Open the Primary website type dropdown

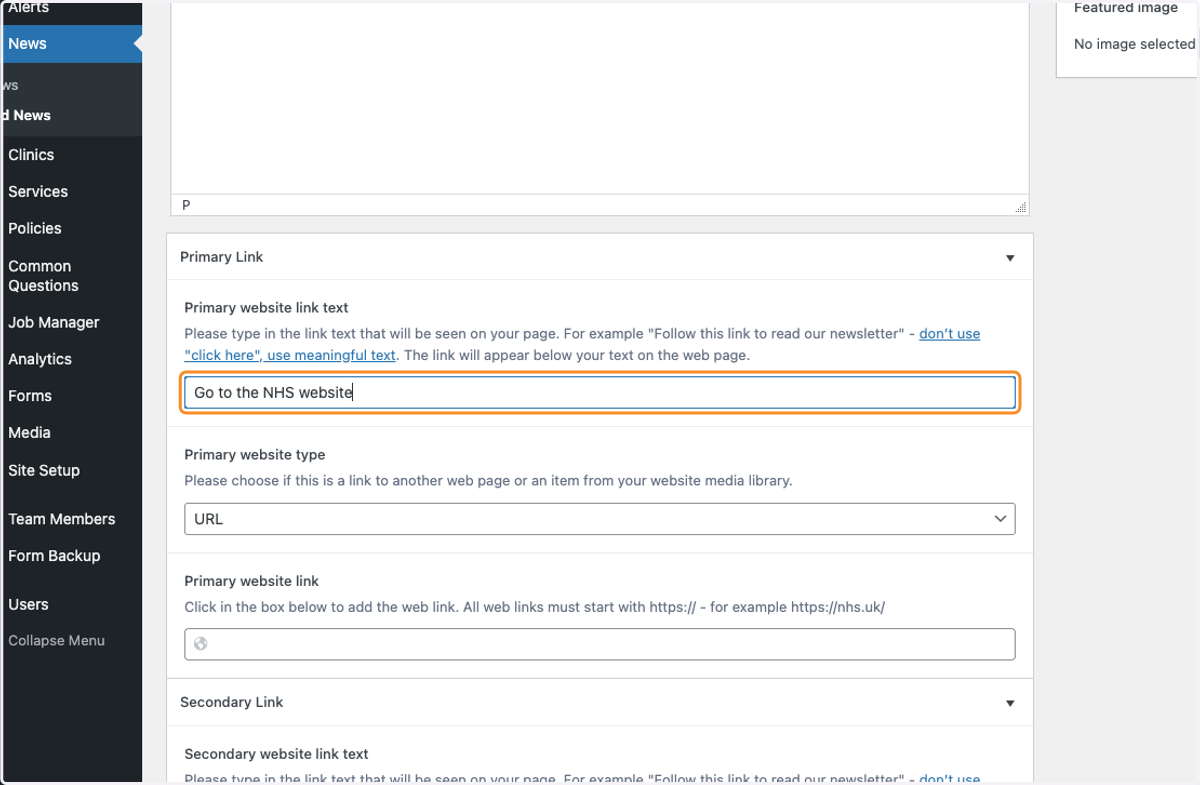coord(600,519)
